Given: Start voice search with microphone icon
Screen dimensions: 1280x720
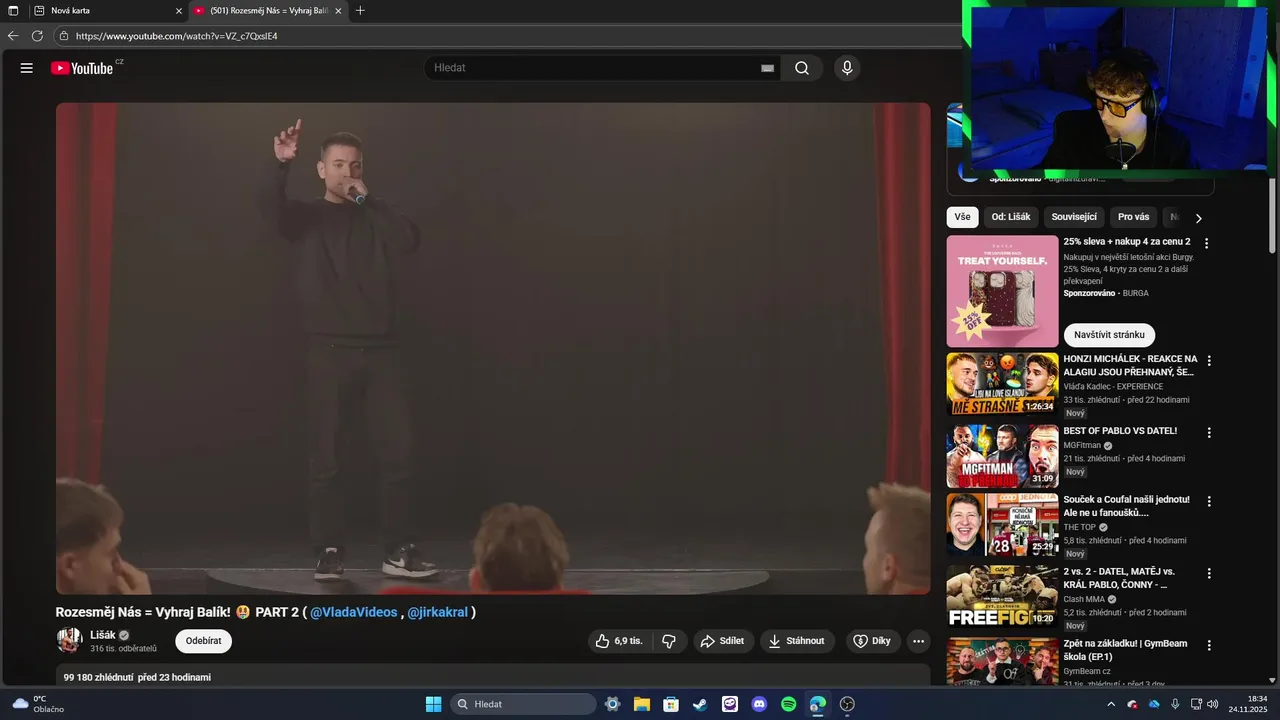Looking at the screenshot, I should click(847, 68).
